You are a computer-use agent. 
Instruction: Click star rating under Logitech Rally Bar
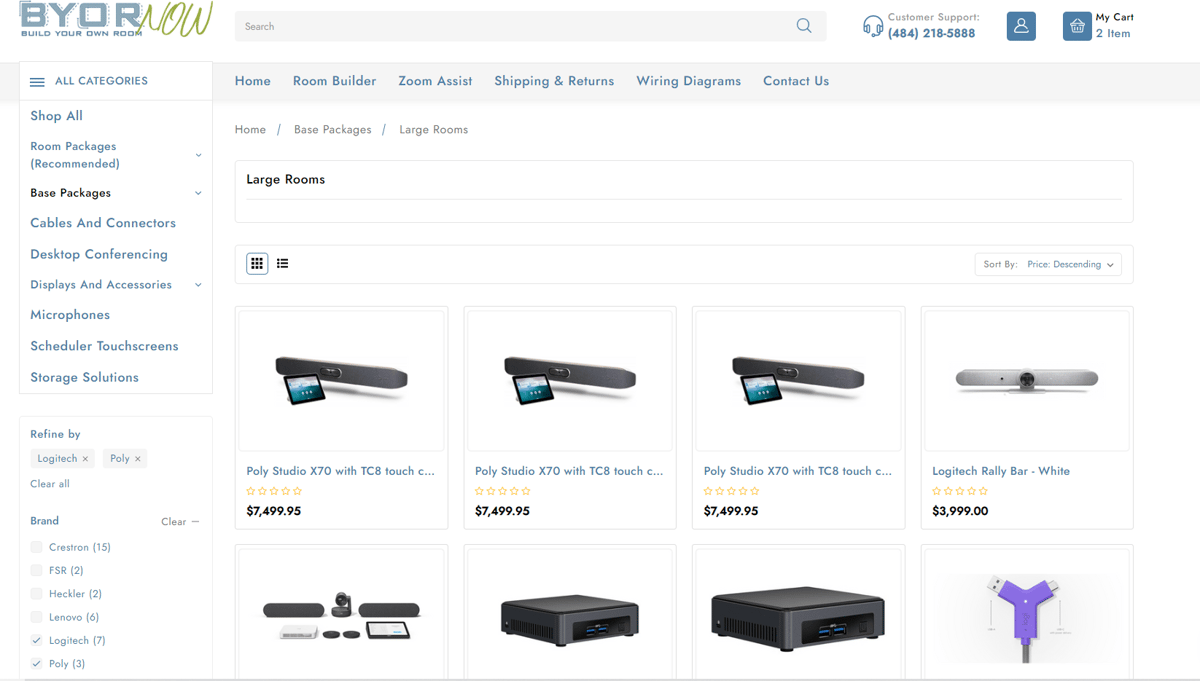pyautogui.click(x=960, y=491)
